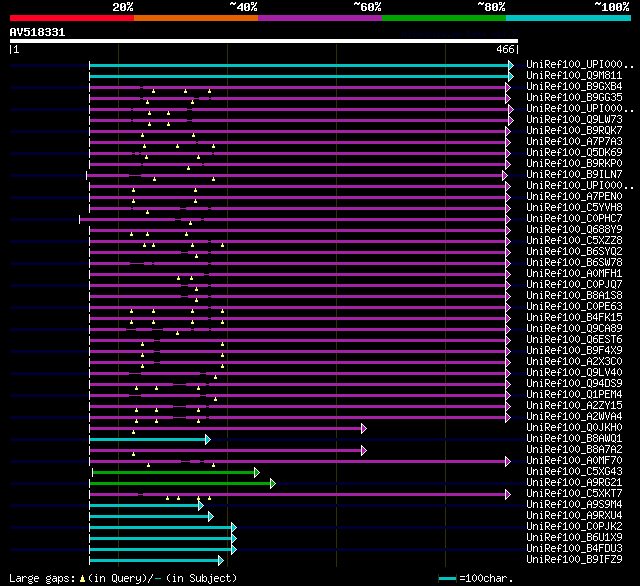640x586 pixels.
Task: Select the UniRef100_C0PJQ7 label
Action: pyautogui.click(x=574, y=285)
